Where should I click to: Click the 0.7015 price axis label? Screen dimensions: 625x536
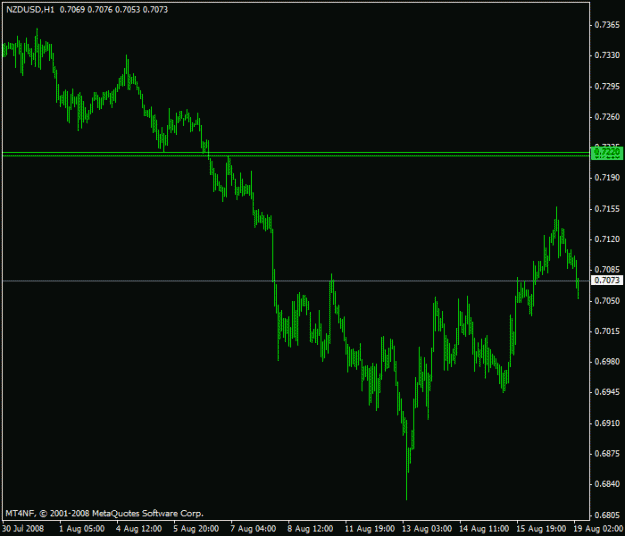pos(607,331)
